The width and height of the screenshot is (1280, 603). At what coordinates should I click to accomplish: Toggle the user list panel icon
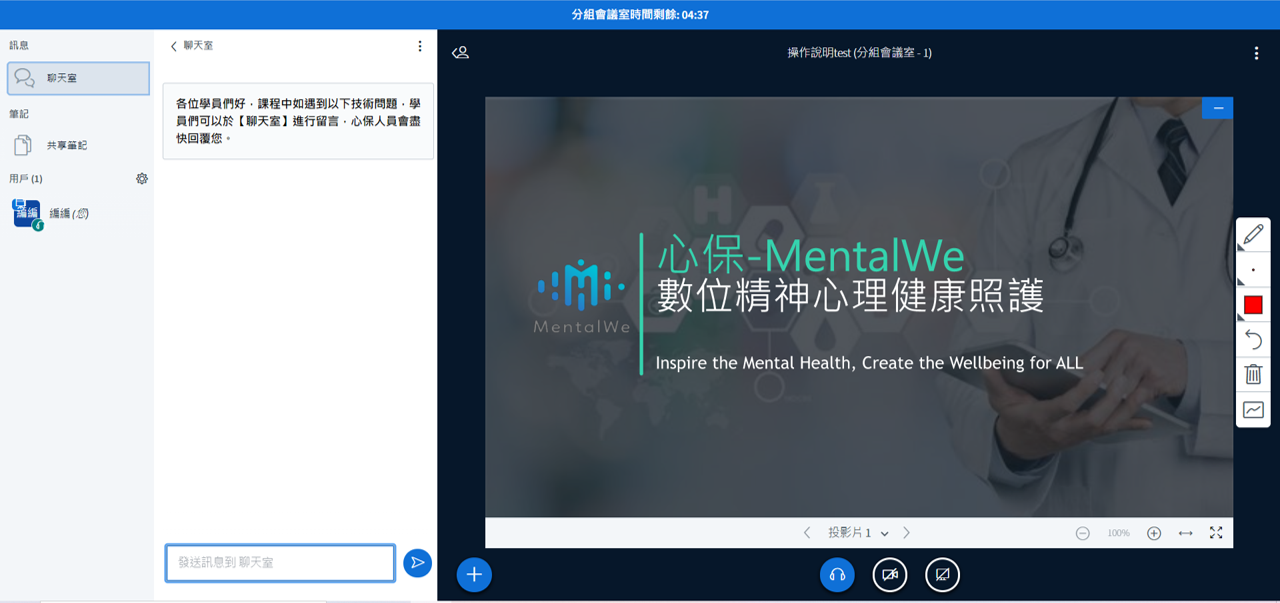coord(460,53)
